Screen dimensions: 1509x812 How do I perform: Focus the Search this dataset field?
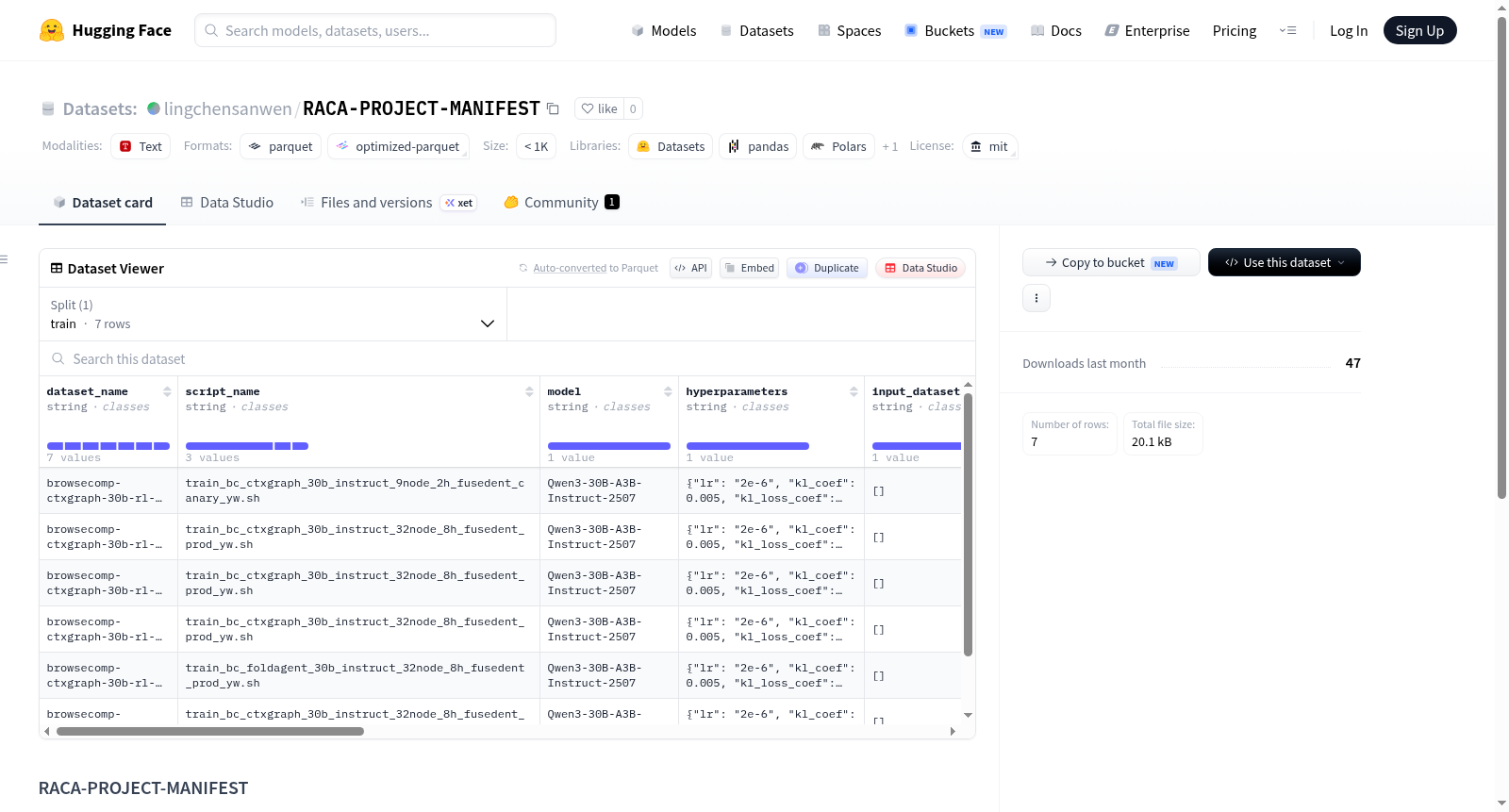507,359
